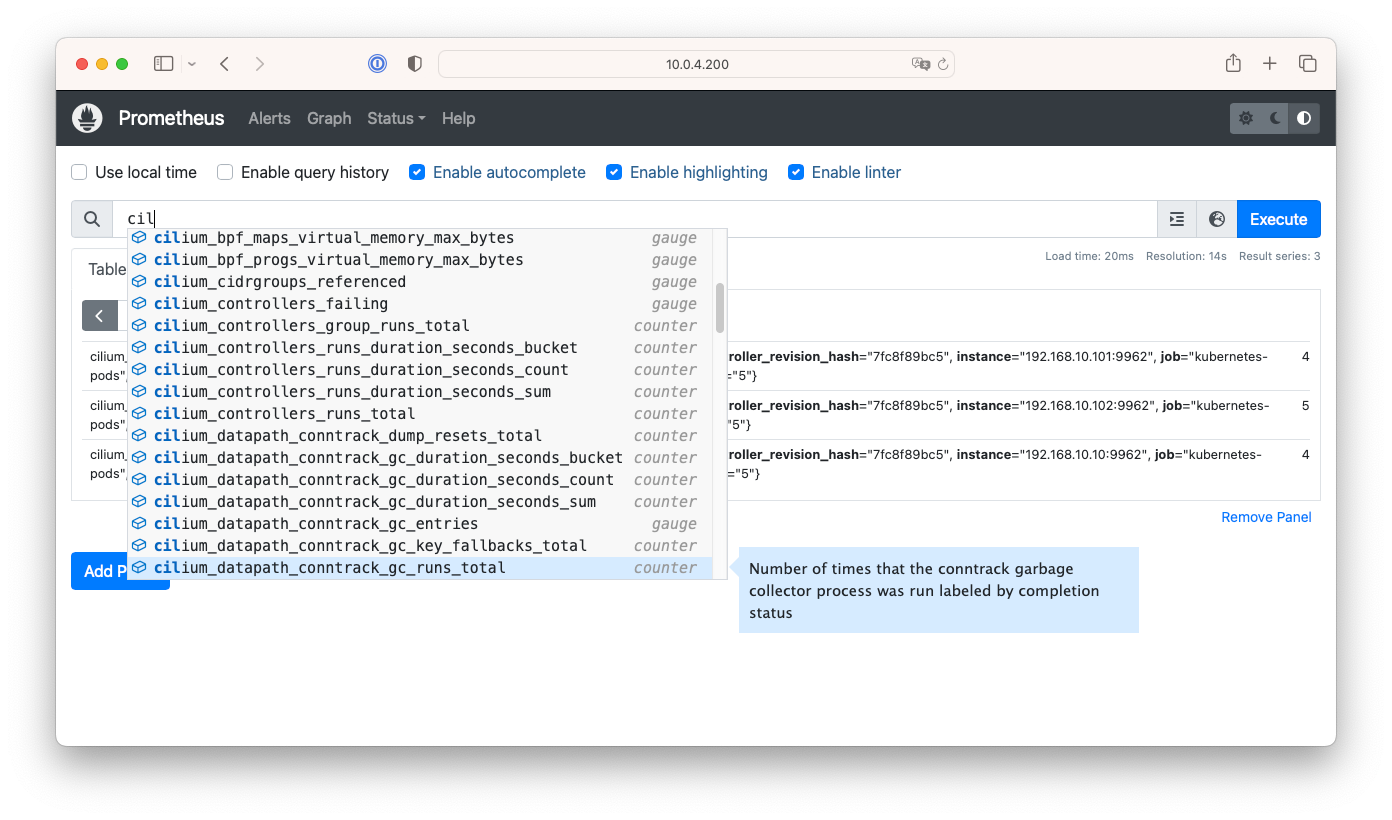The height and width of the screenshot is (820, 1392).
Task: Enable the query history checkbox
Action: (225, 172)
